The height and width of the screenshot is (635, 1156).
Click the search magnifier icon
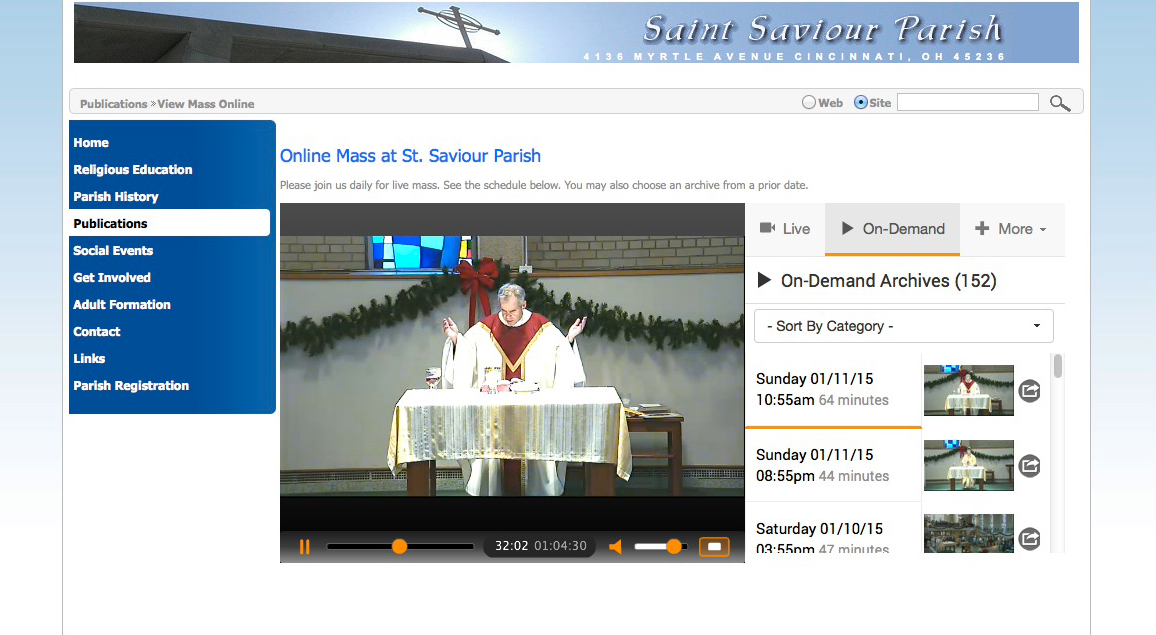point(1060,103)
